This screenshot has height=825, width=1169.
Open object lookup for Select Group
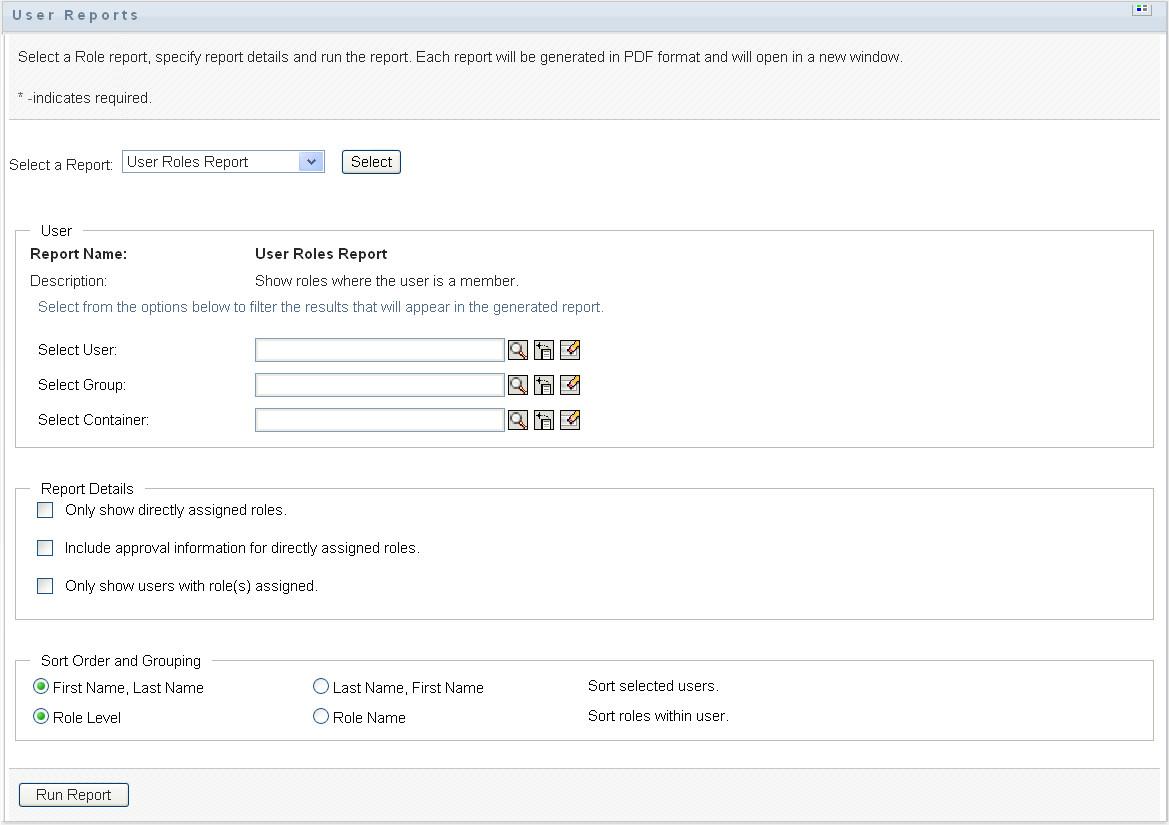pyautogui.click(x=518, y=385)
